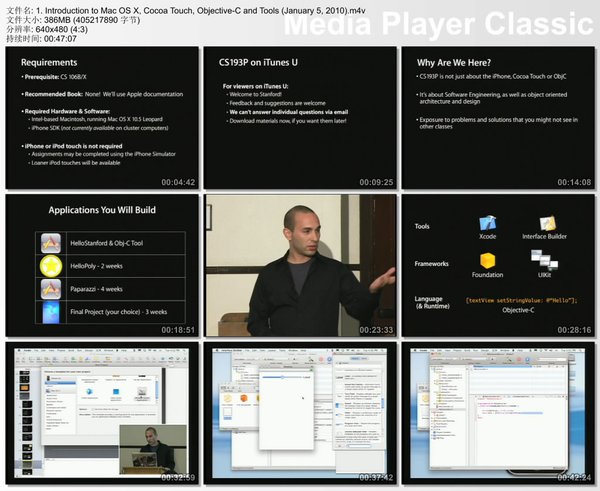The height and width of the screenshot is (491, 600).
Task: Click the Language (& Runtime) label
Action: pyautogui.click(x=432, y=302)
